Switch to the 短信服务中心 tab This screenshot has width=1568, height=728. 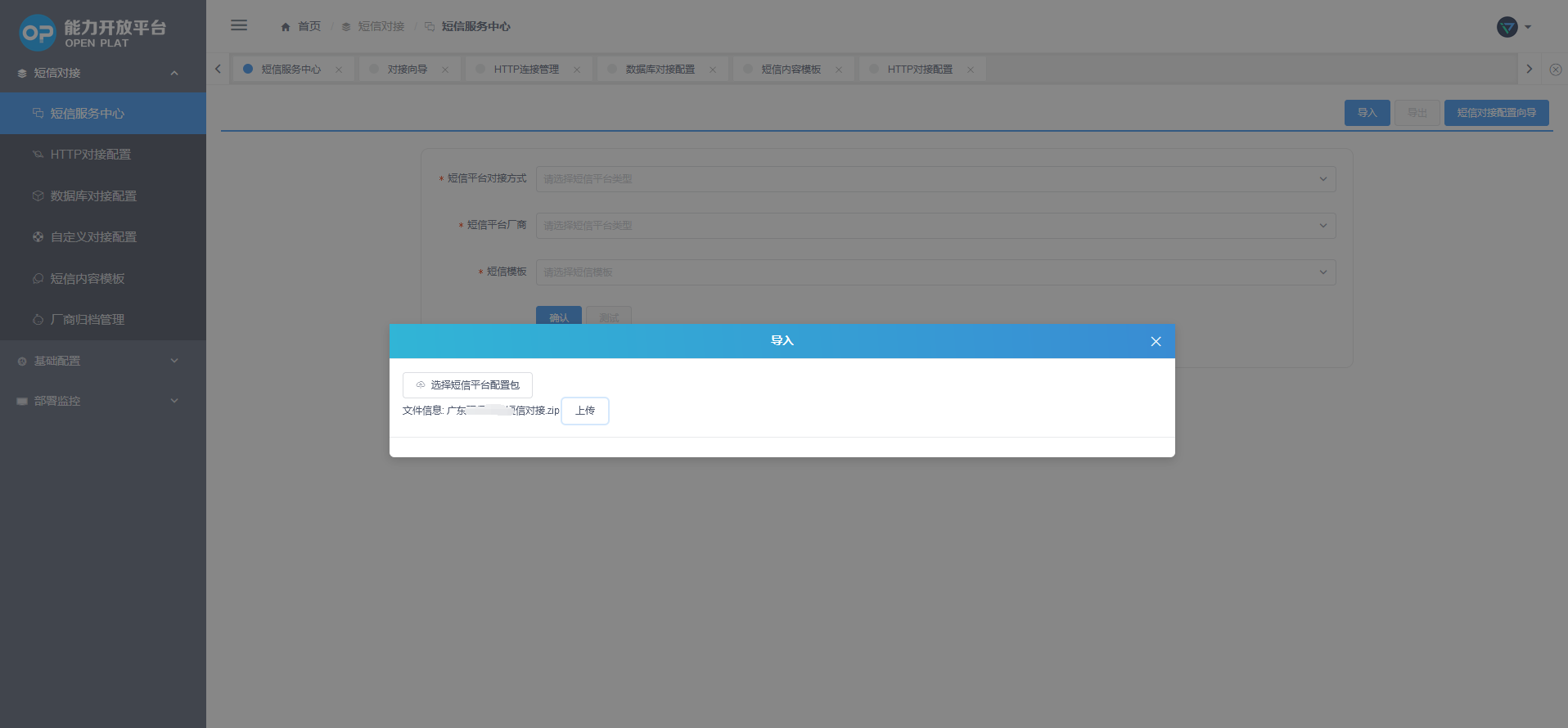[294, 70]
